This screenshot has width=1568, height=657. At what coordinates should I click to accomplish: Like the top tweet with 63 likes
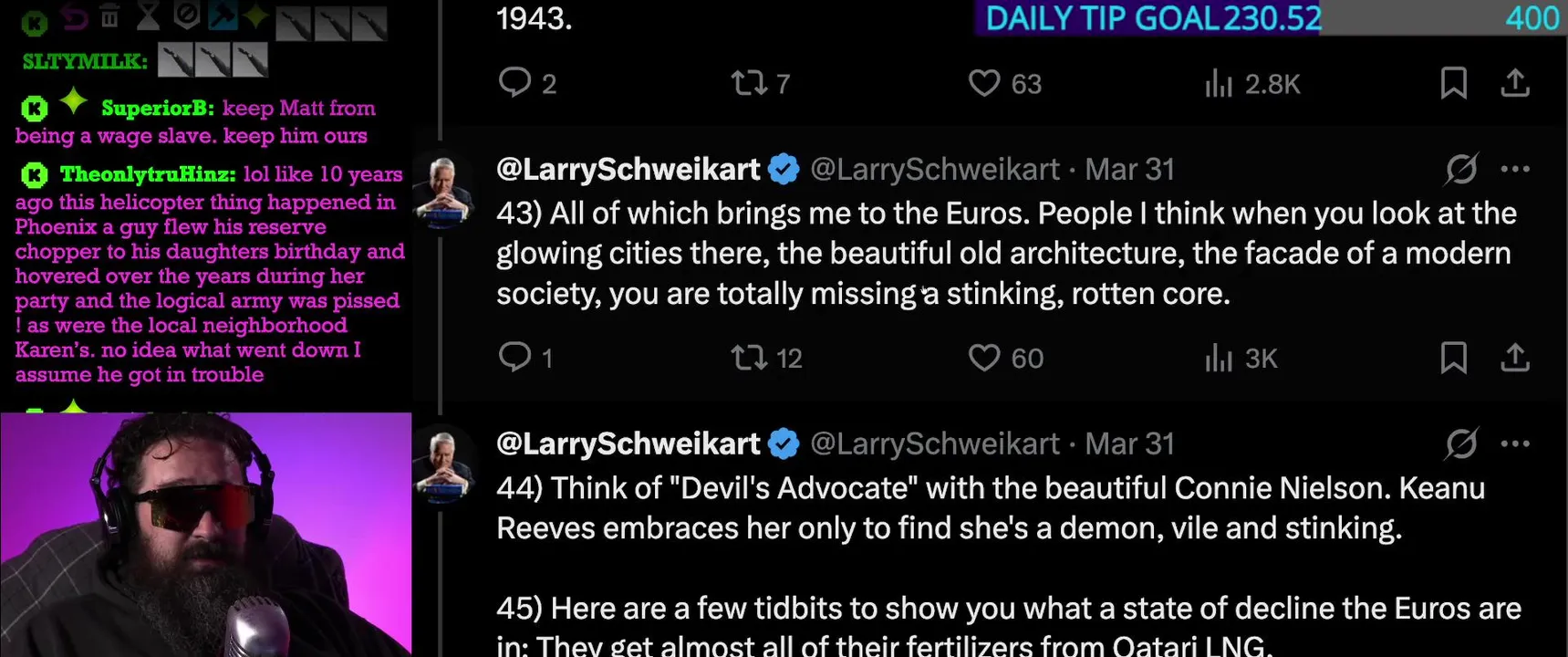click(x=1004, y=83)
